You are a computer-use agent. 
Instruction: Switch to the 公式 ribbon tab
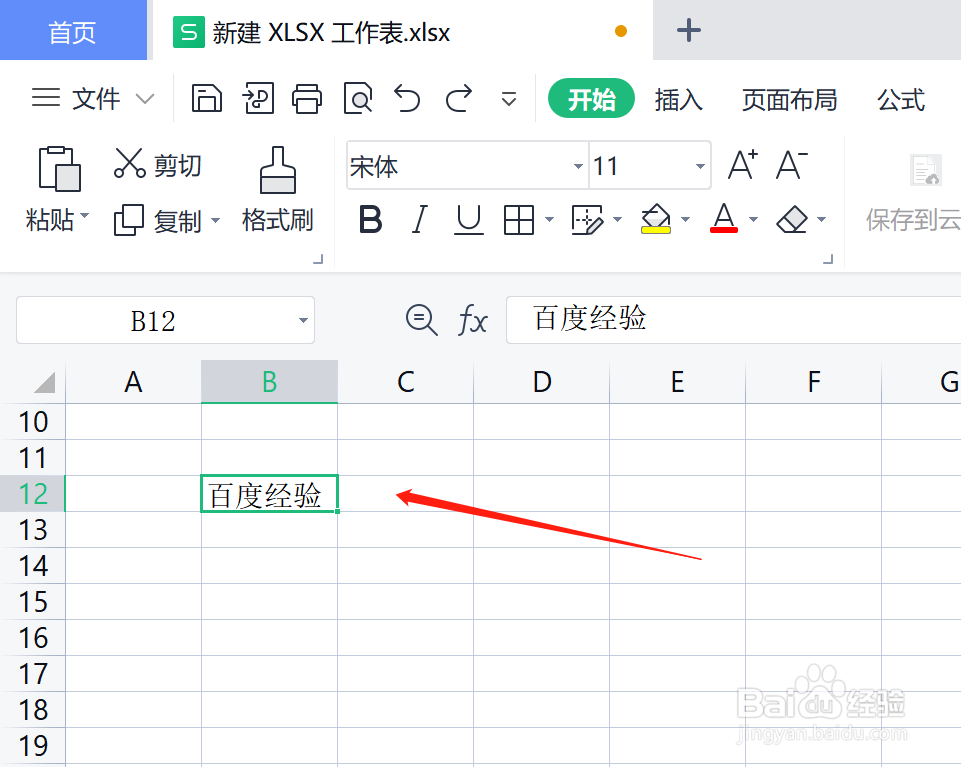click(900, 99)
